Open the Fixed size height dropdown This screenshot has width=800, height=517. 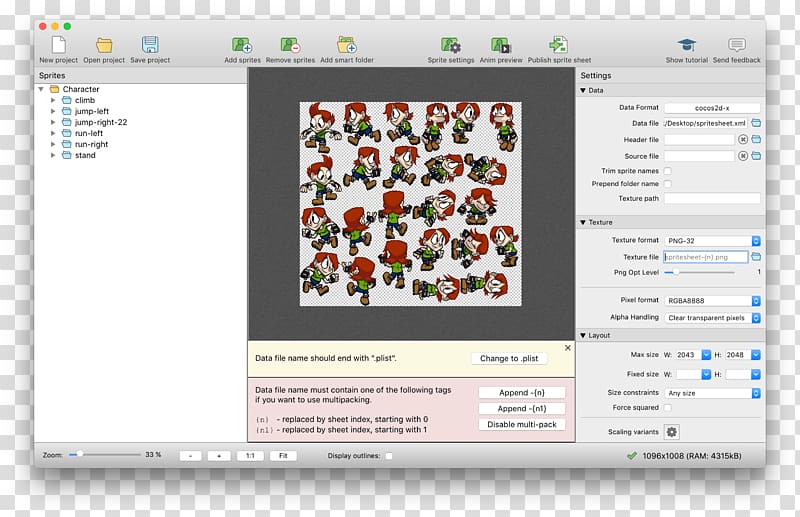[756, 374]
